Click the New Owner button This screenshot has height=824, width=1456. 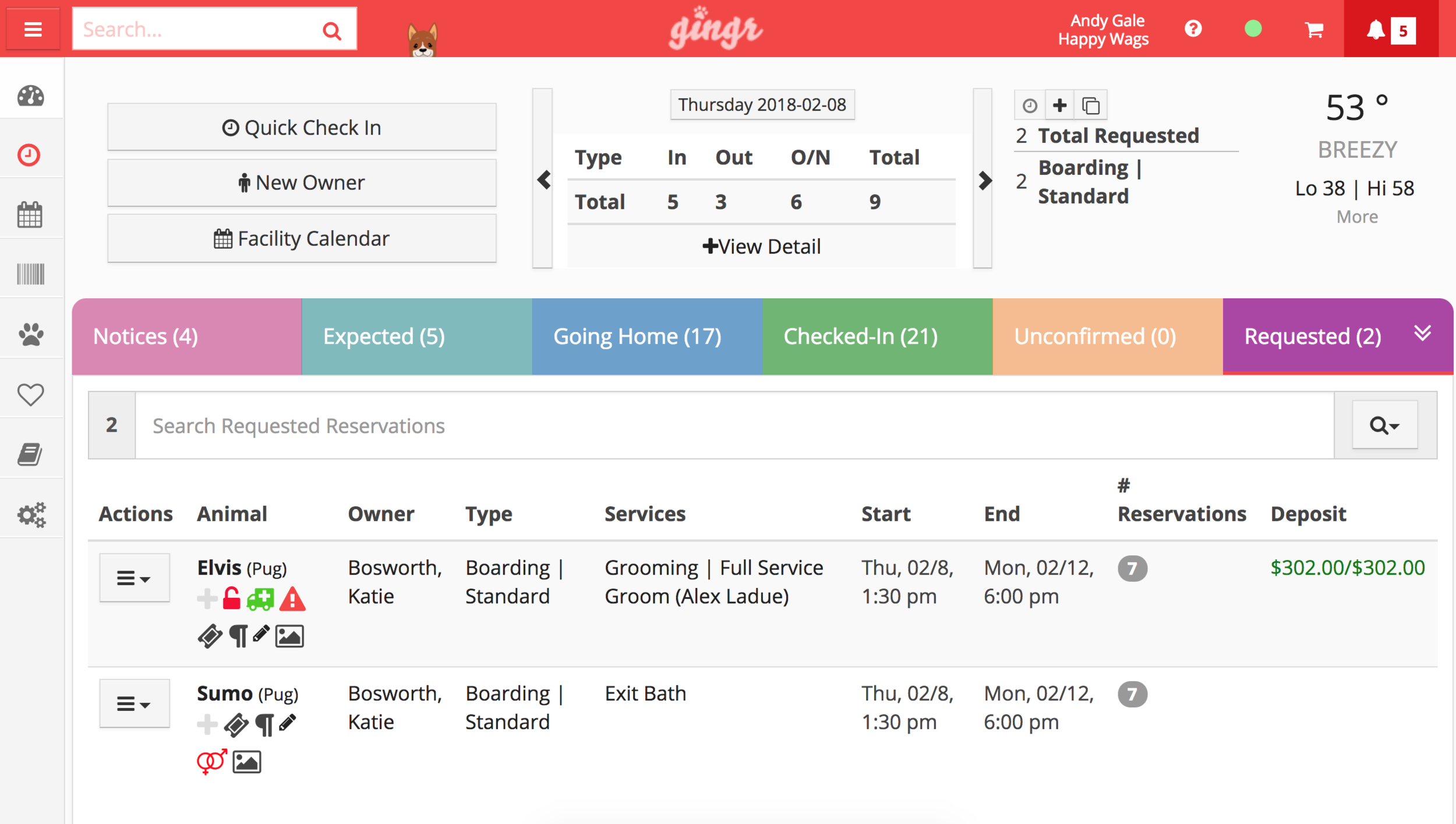tap(302, 182)
